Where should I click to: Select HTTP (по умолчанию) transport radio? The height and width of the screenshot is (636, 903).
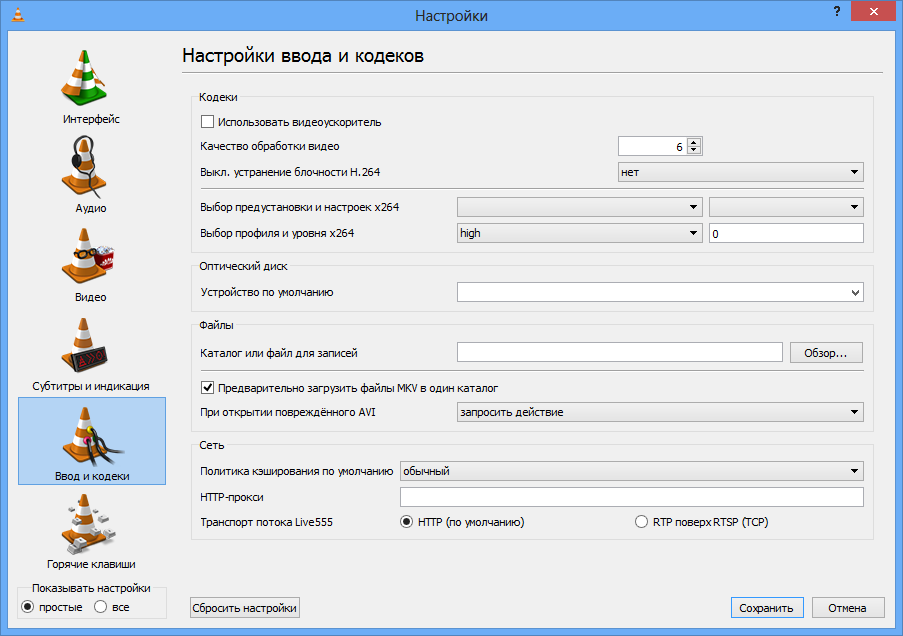tap(407, 522)
